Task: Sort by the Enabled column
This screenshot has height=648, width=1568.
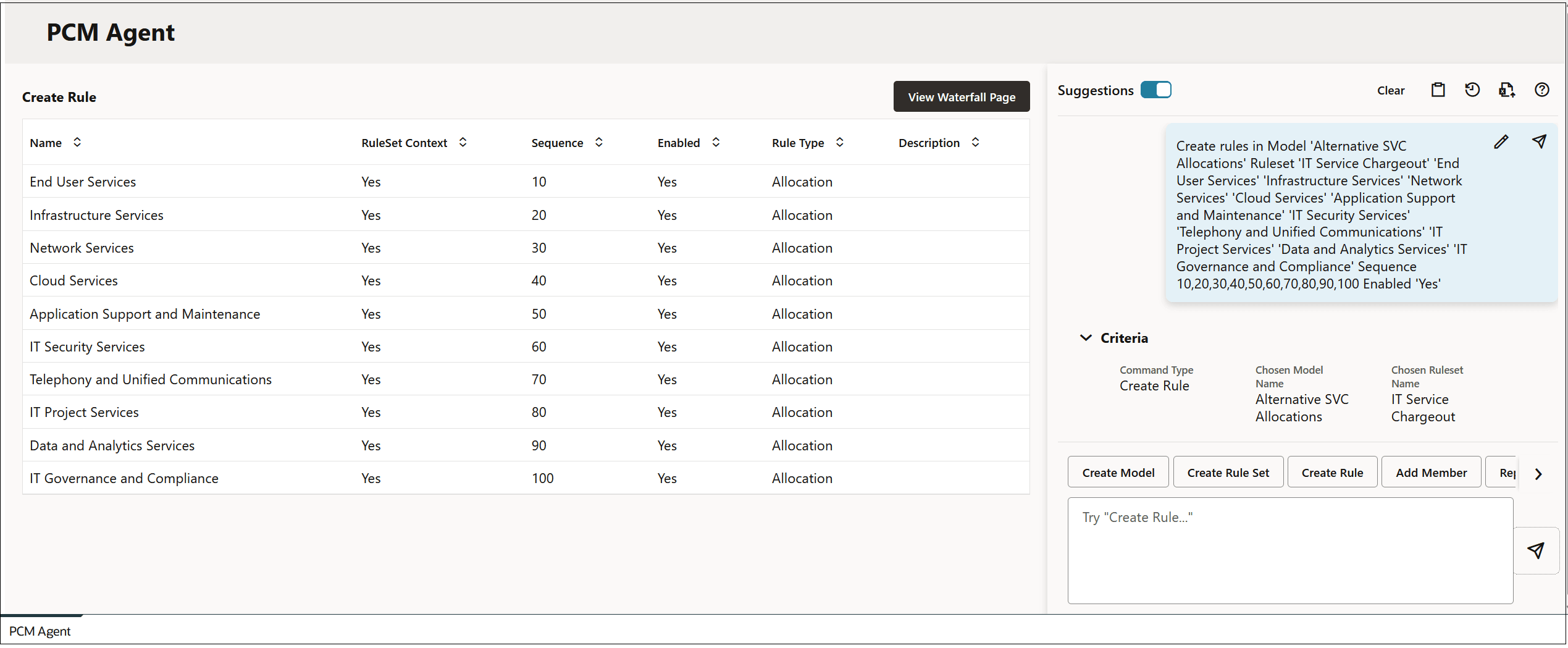Action: point(716,141)
